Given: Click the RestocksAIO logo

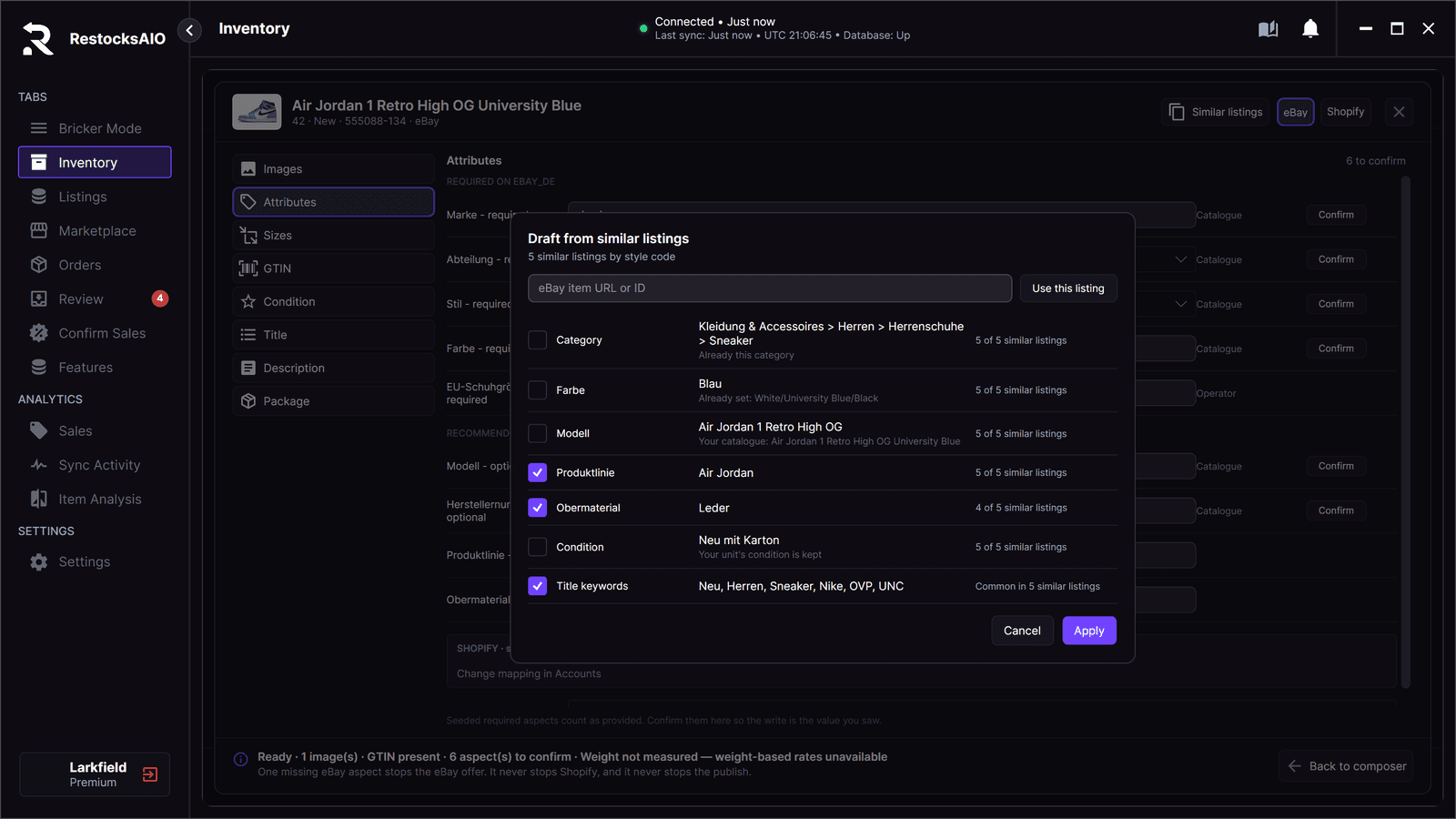Looking at the screenshot, I should point(37,38).
